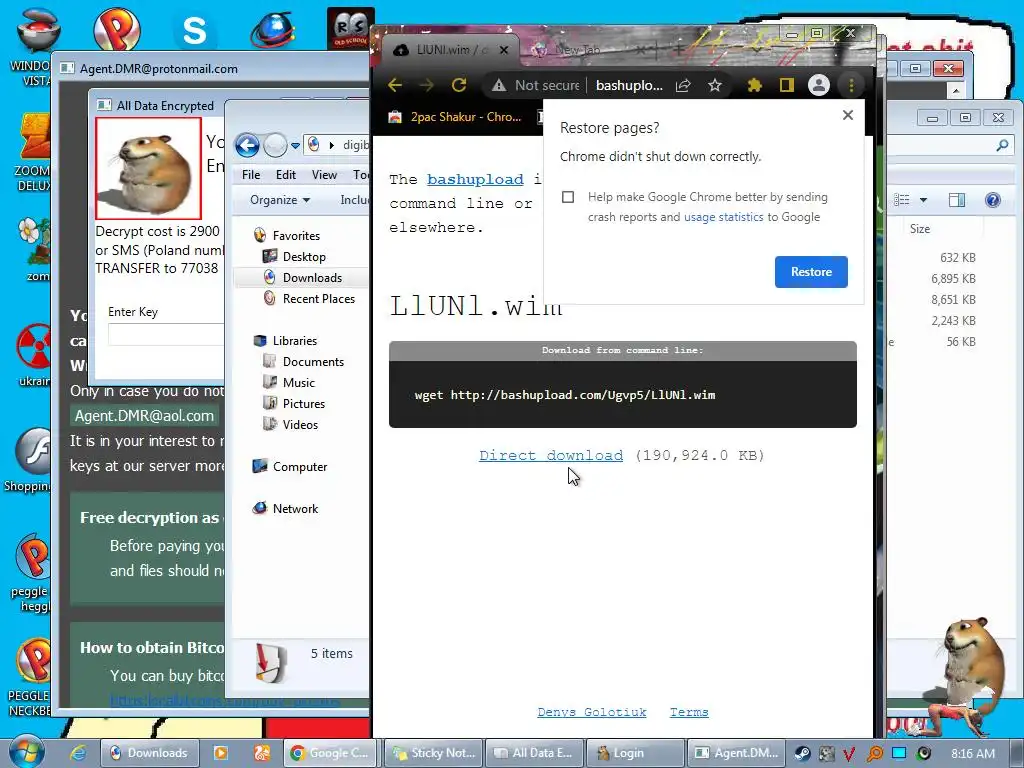The height and width of the screenshot is (768, 1024).
Task: Open Chrome profile avatar
Action: click(x=818, y=85)
